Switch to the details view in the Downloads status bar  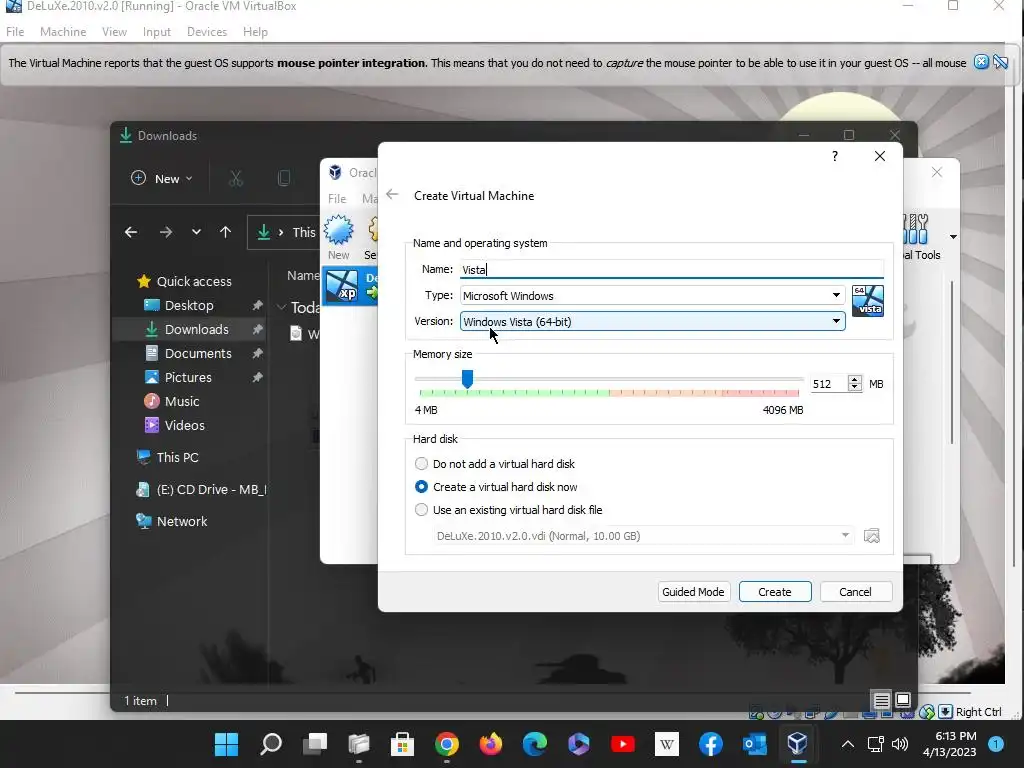[x=881, y=701]
